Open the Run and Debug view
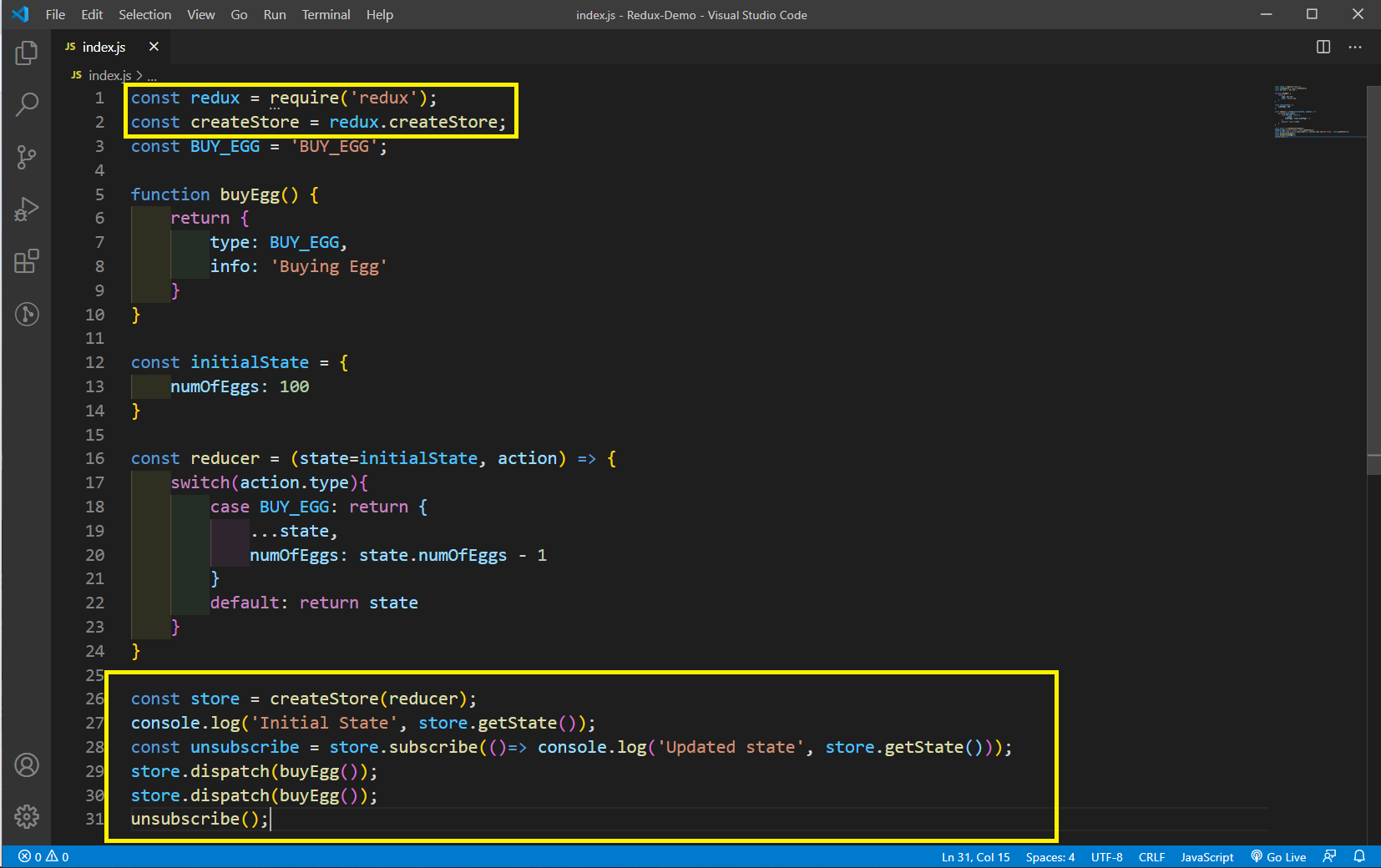The image size is (1381, 868). pos(27,209)
